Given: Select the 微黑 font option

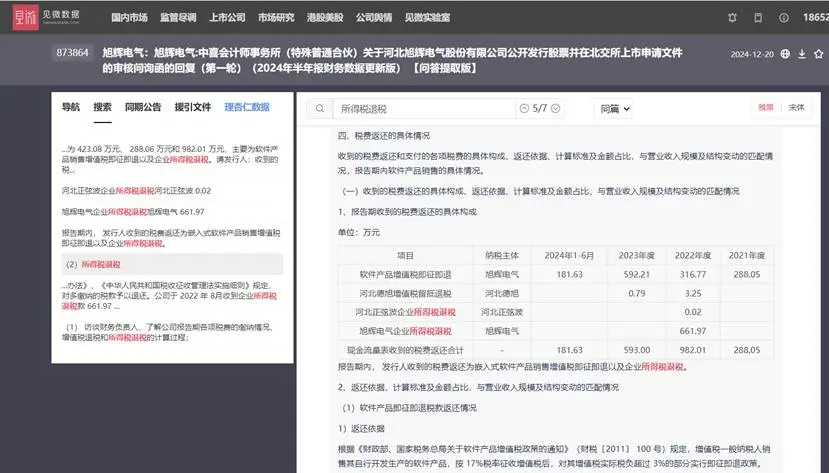Looking at the screenshot, I should tap(766, 107).
